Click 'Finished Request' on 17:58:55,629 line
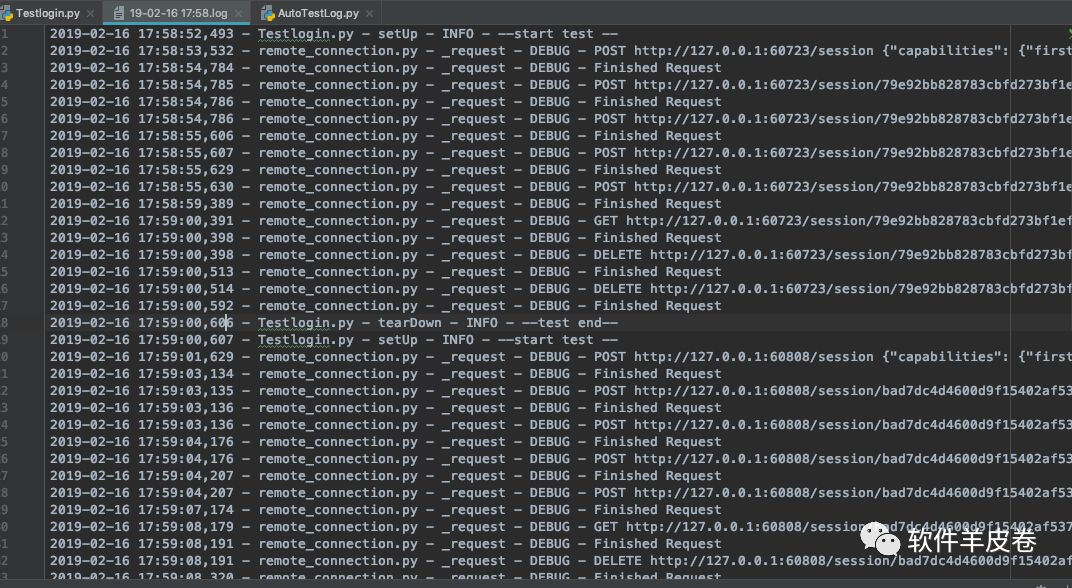 point(657,170)
